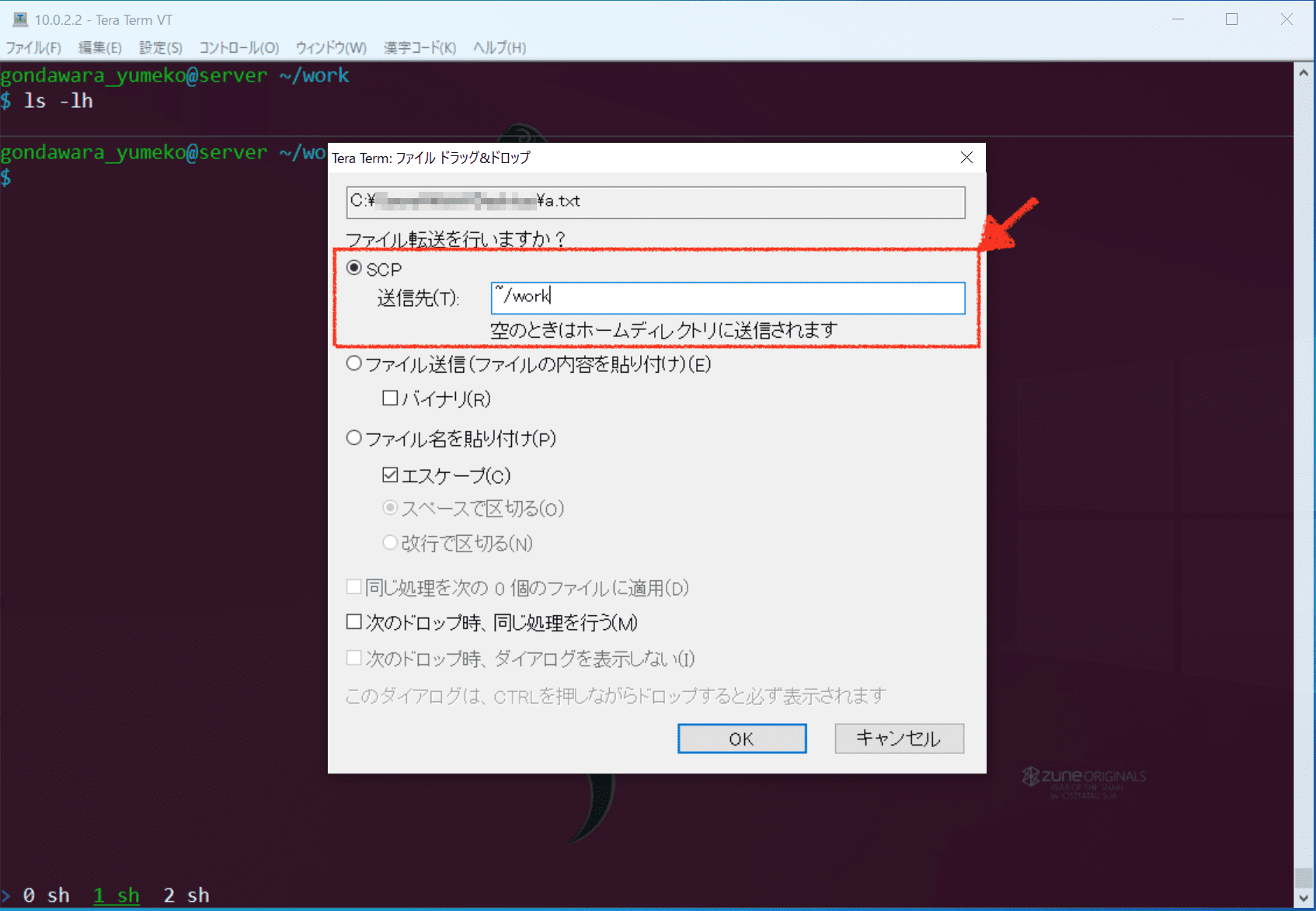
Task: Open the ウィンドウ(W) menu
Action: pyautogui.click(x=331, y=48)
